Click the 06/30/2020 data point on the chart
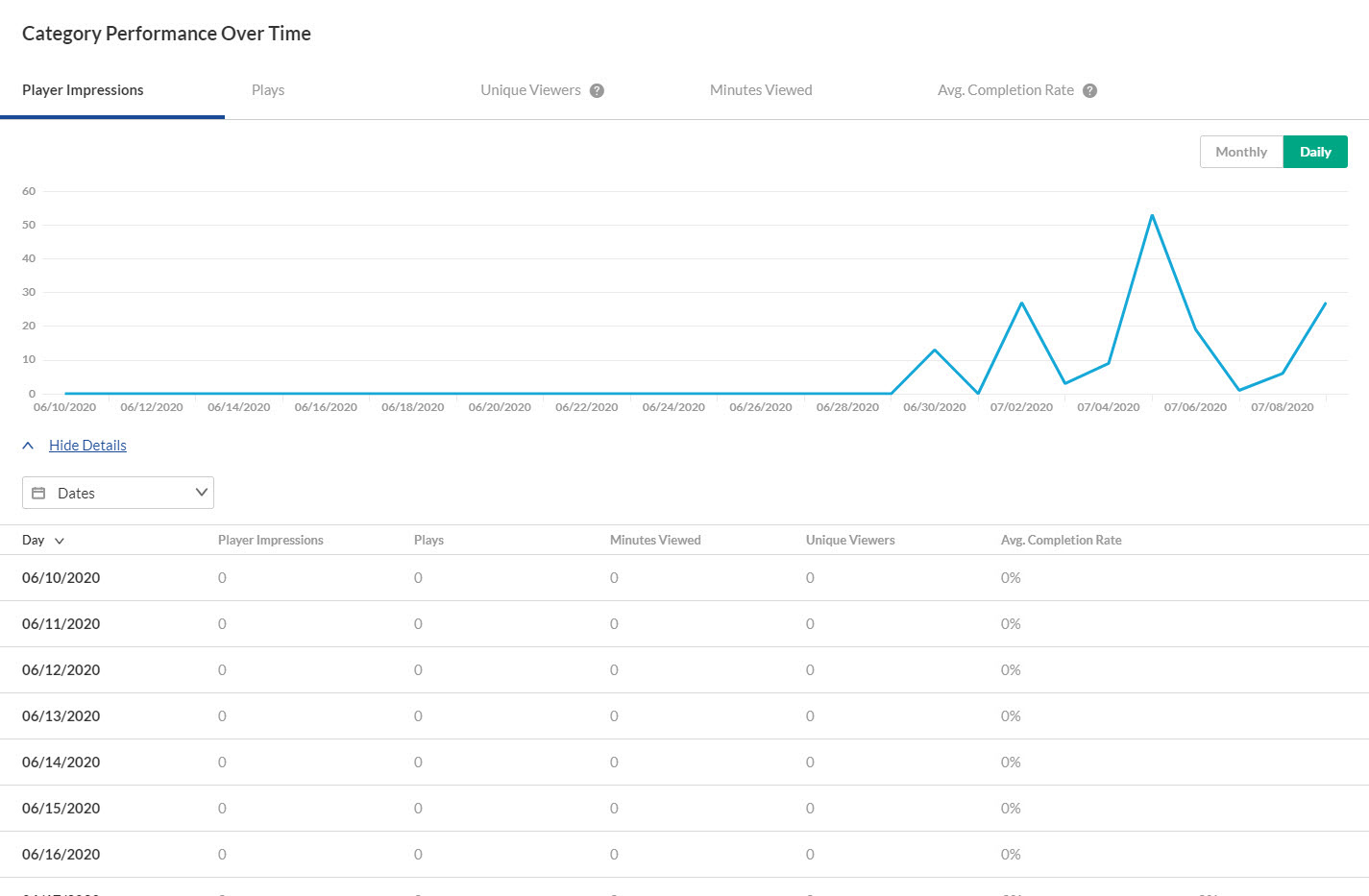 click(x=935, y=350)
